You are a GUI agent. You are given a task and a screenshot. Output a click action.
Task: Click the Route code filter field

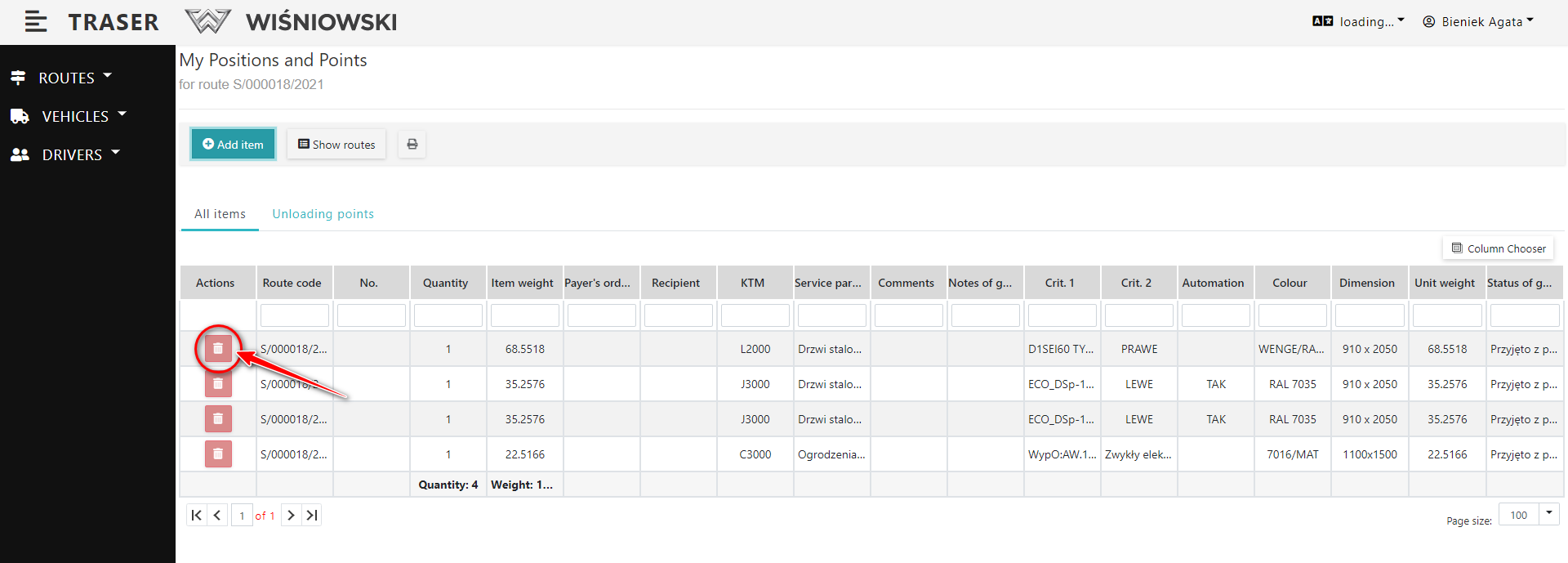(x=294, y=315)
